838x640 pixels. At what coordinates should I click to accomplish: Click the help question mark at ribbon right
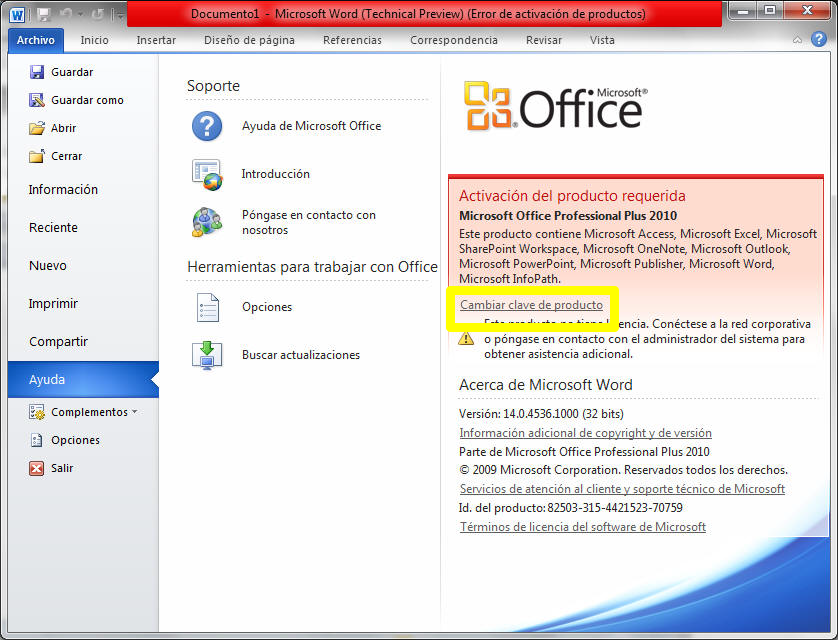[x=819, y=39]
